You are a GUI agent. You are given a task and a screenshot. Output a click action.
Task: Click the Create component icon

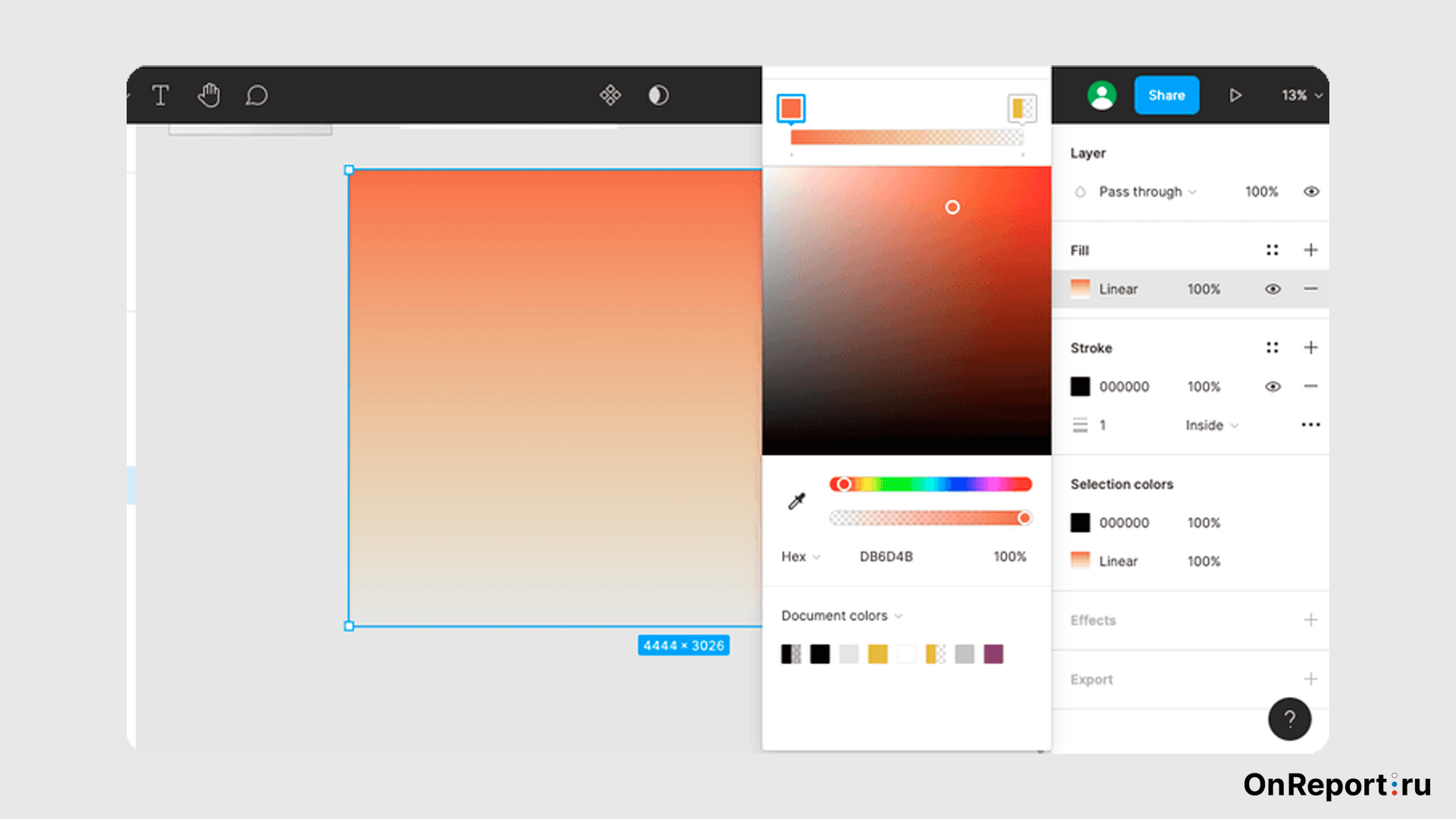pyautogui.click(x=610, y=95)
